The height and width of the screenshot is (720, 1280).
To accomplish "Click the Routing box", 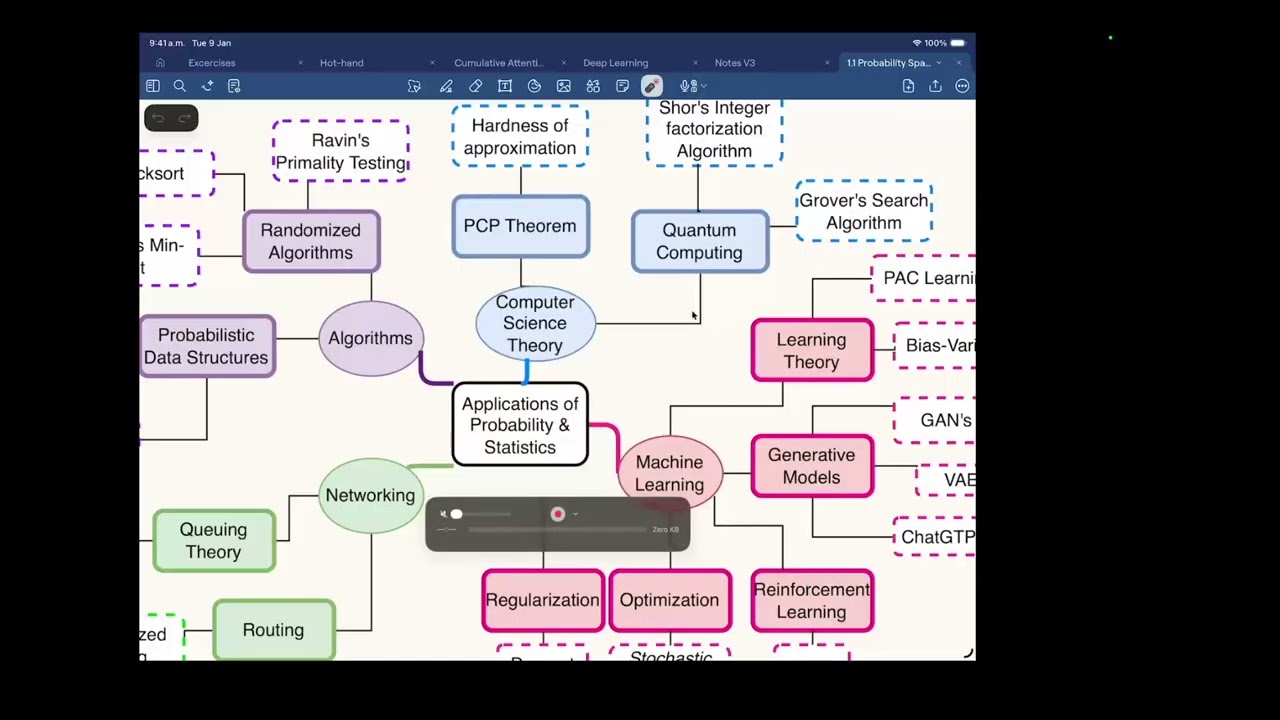I will point(274,630).
